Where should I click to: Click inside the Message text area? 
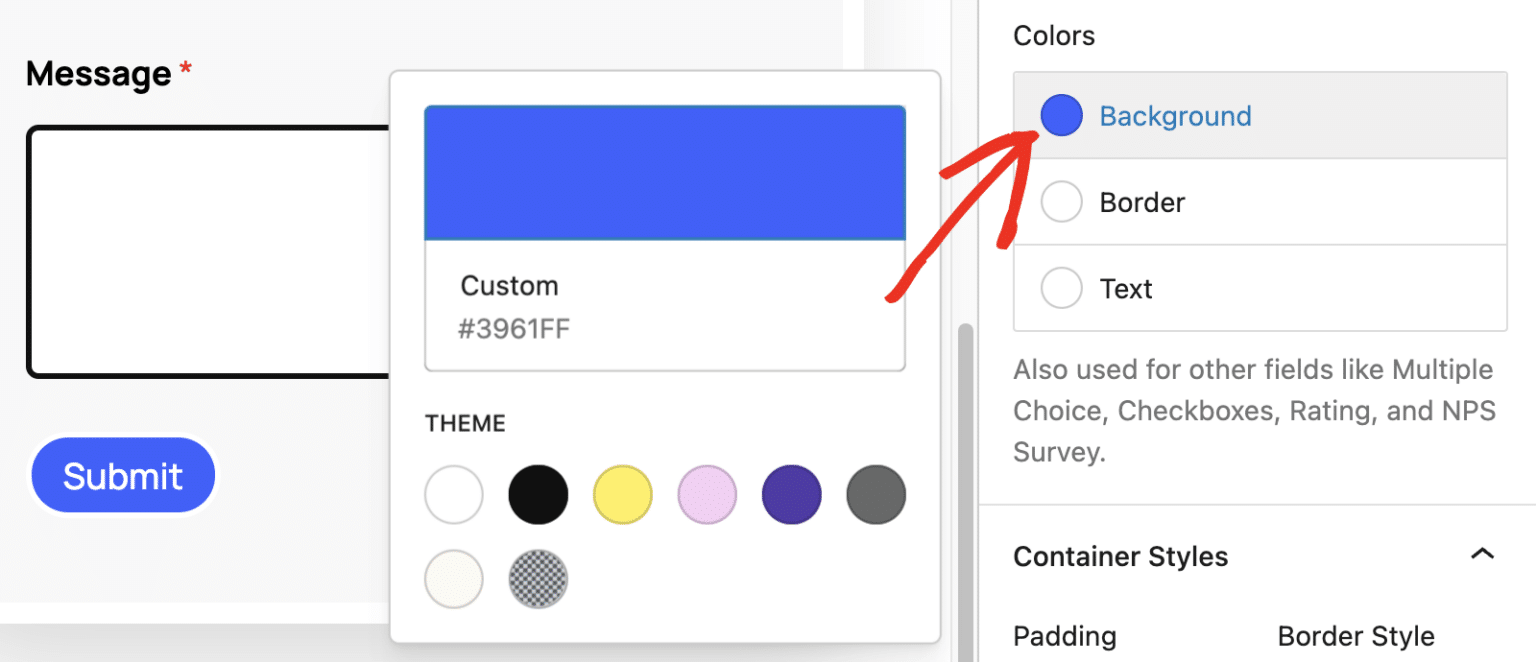click(200, 250)
